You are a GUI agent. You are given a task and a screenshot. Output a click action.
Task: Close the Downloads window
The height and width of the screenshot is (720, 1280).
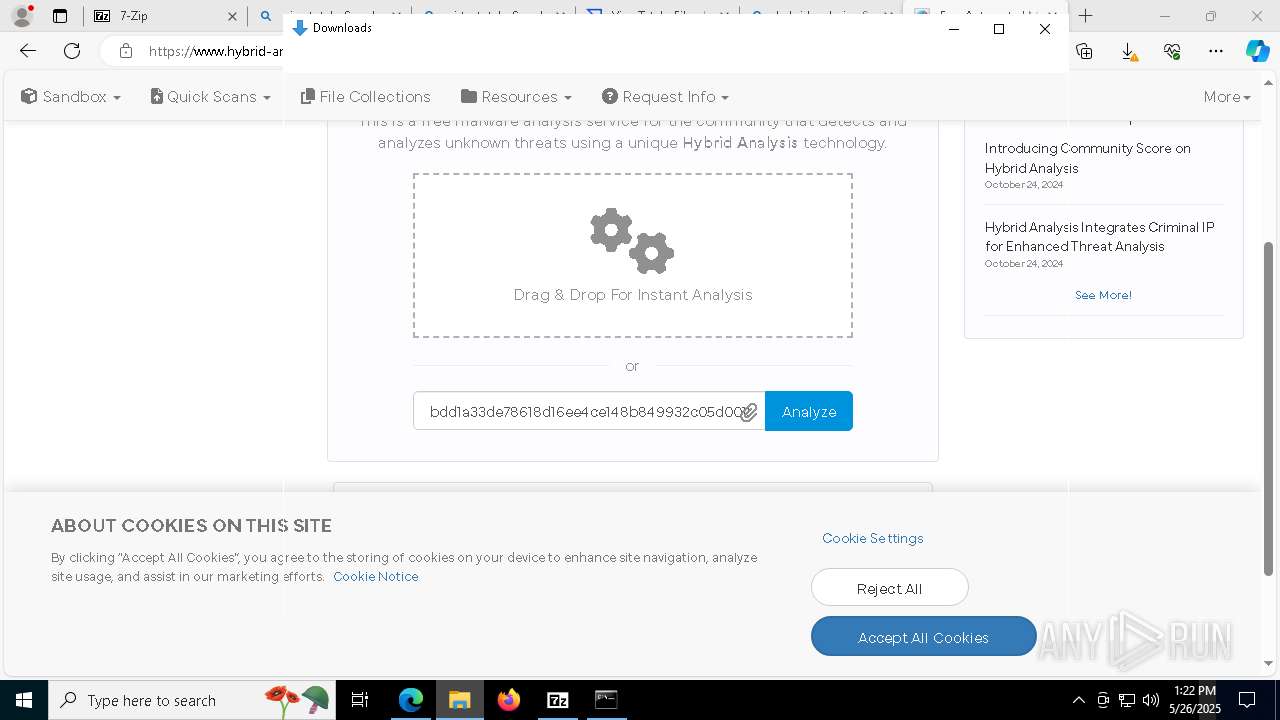click(1045, 29)
